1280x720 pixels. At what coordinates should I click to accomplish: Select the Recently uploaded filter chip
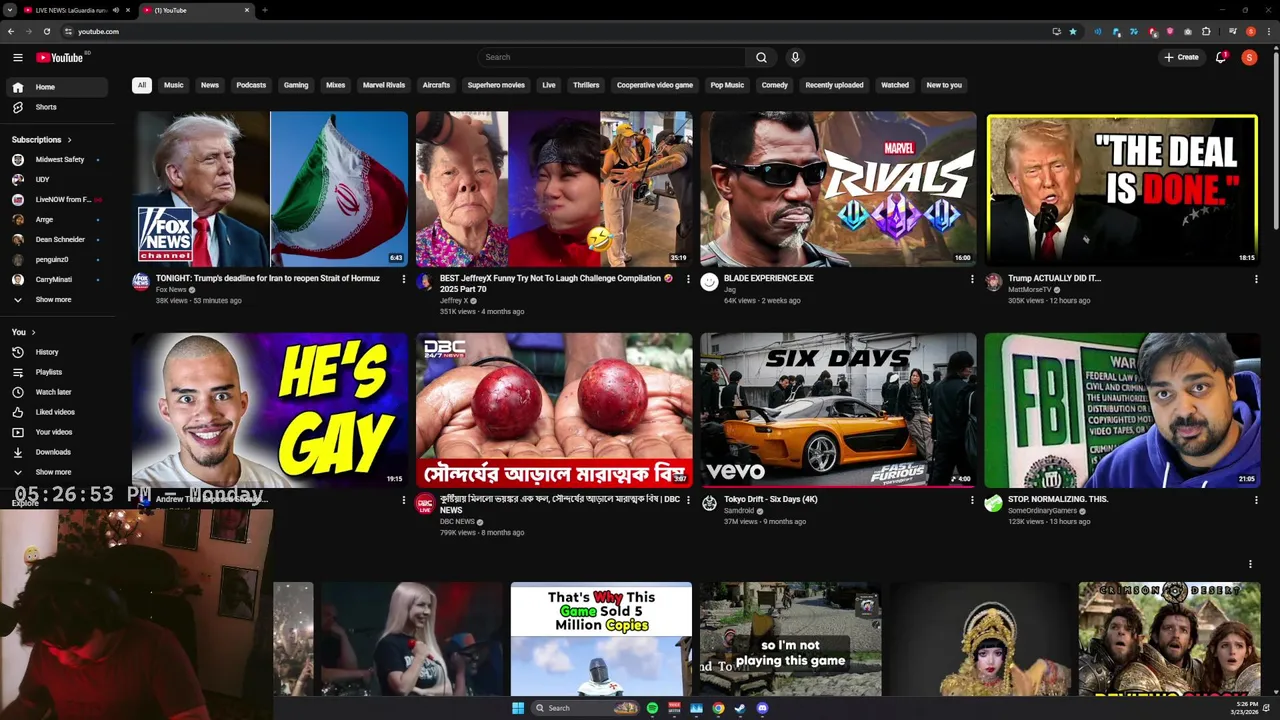[834, 85]
